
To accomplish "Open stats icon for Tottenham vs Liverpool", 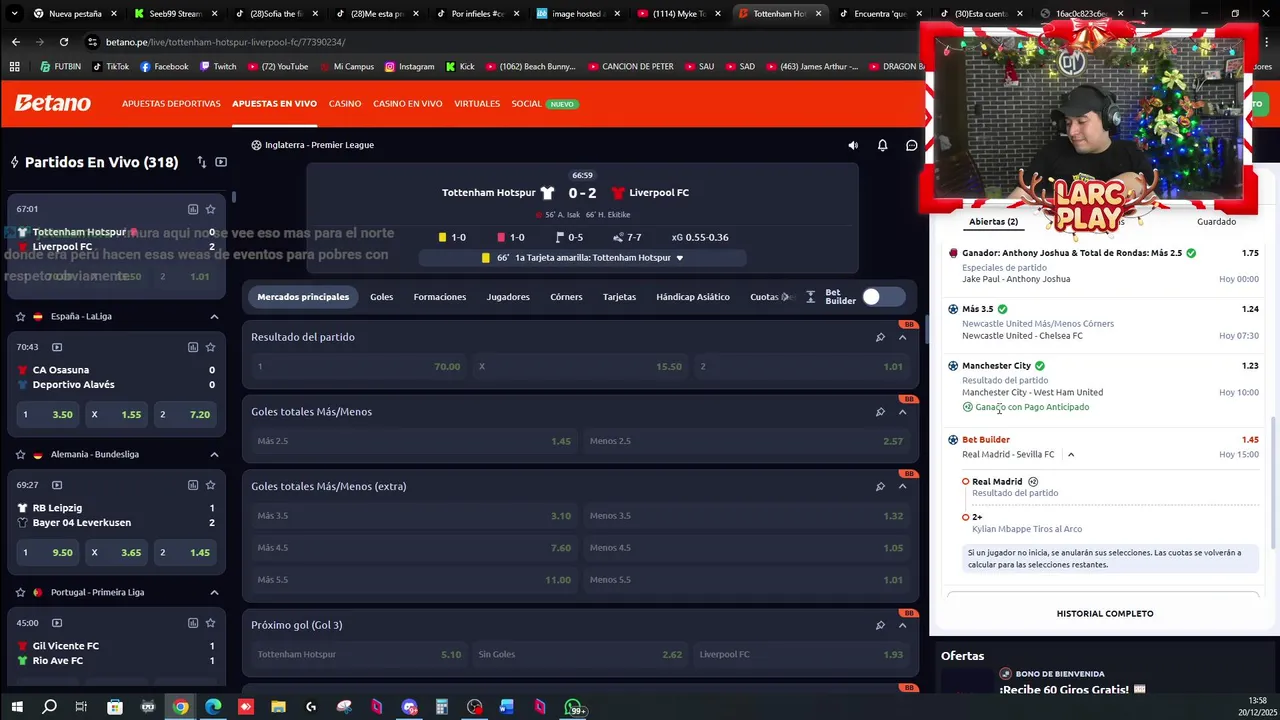I will tap(193, 209).
